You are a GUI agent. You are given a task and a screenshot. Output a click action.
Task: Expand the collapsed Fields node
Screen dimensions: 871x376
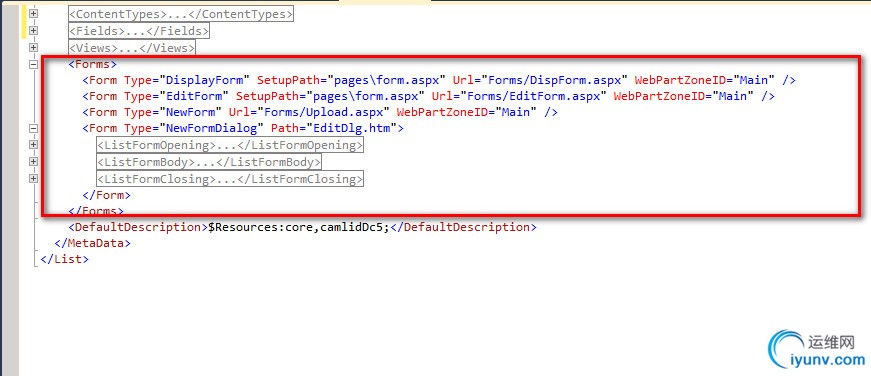(x=33, y=31)
